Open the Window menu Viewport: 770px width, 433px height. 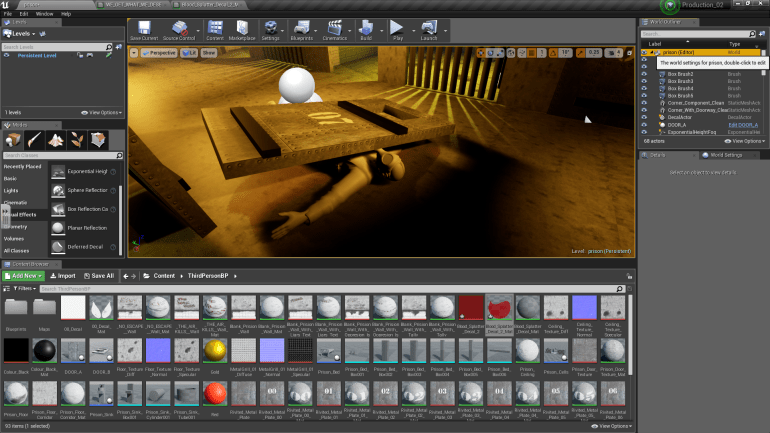44,14
